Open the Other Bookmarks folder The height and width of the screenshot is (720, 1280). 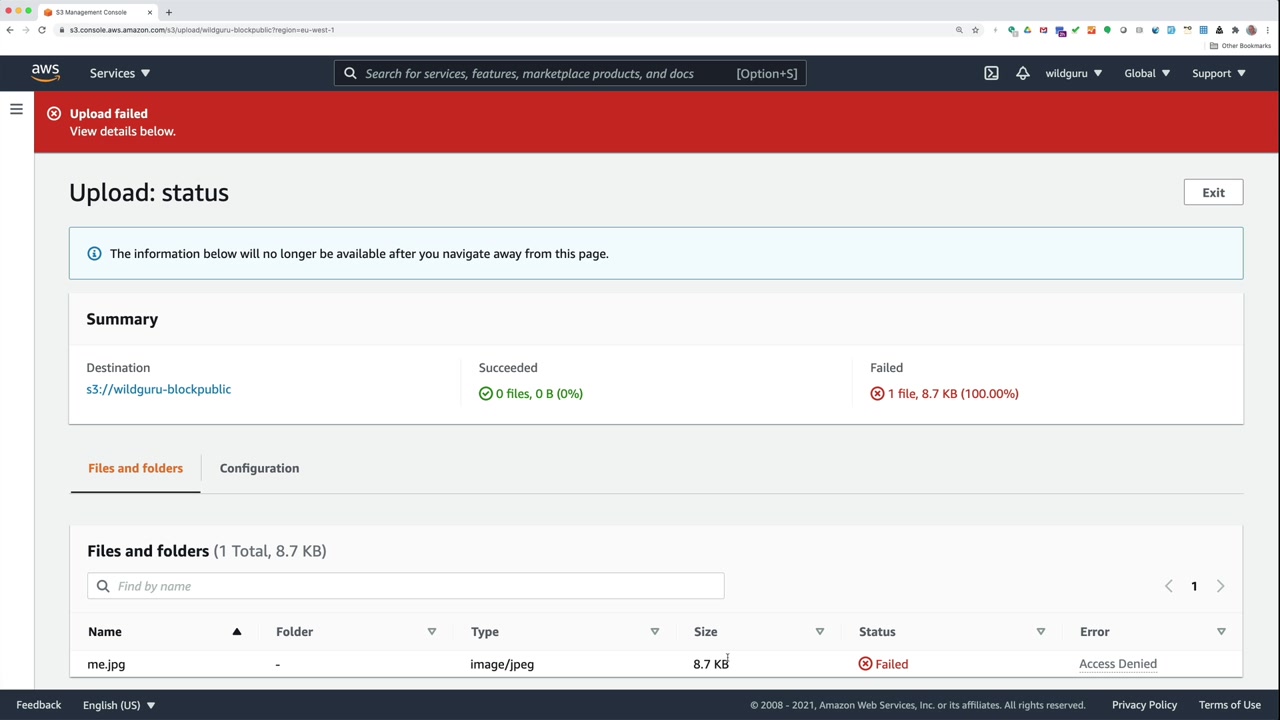[x=1240, y=46]
